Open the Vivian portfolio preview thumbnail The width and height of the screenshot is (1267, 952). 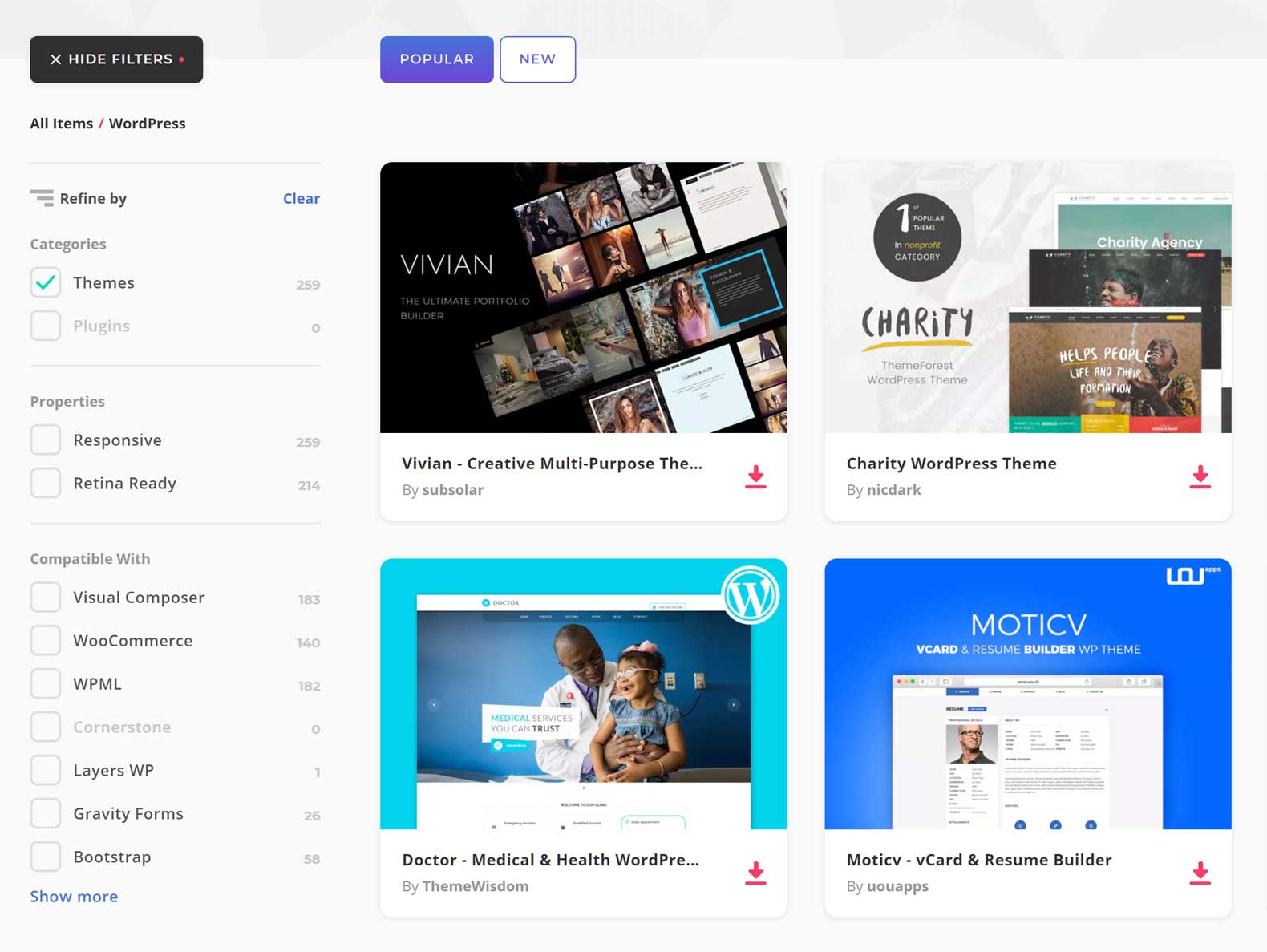tap(584, 298)
